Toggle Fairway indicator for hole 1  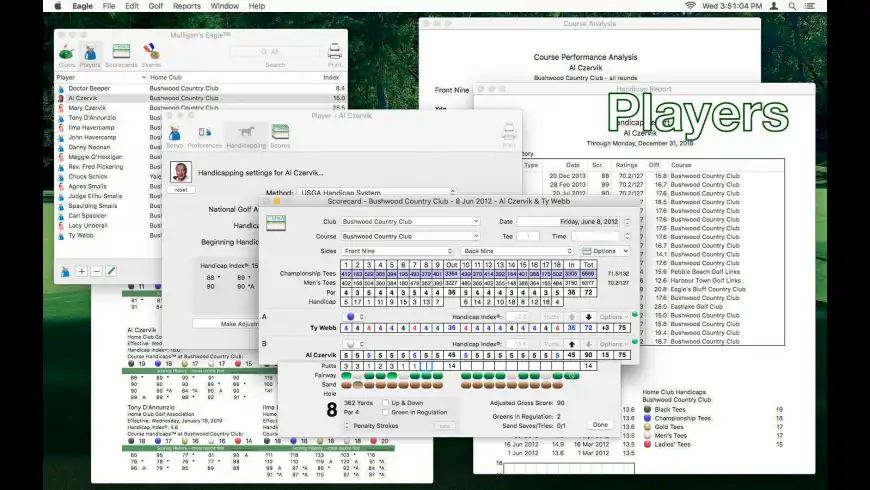pos(346,376)
